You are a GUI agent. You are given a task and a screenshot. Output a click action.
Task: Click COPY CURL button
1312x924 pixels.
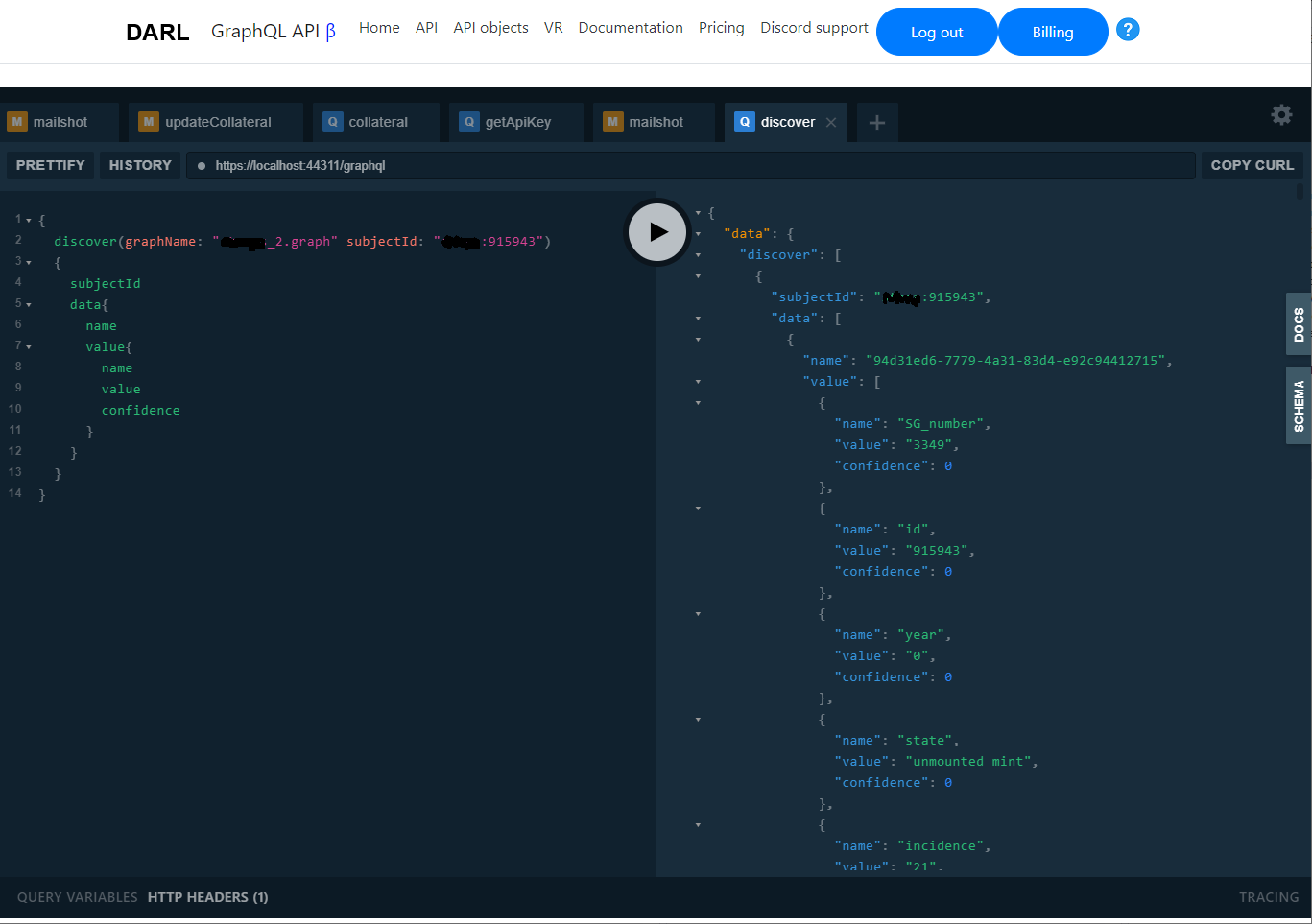tap(1252, 165)
